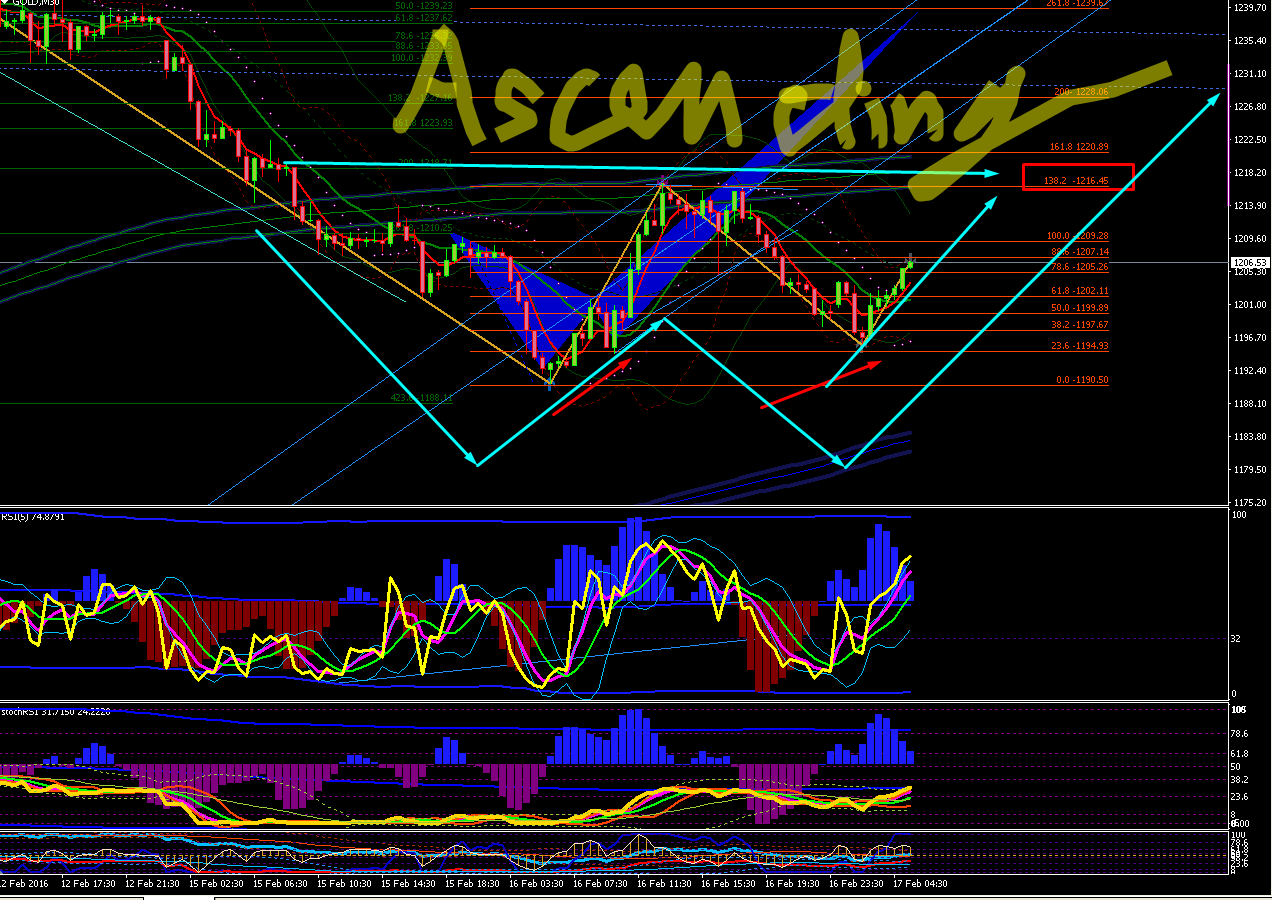This screenshot has width=1272, height=900.
Task: Click 1231.10 on the price scale
Action: click(1249, 74)
